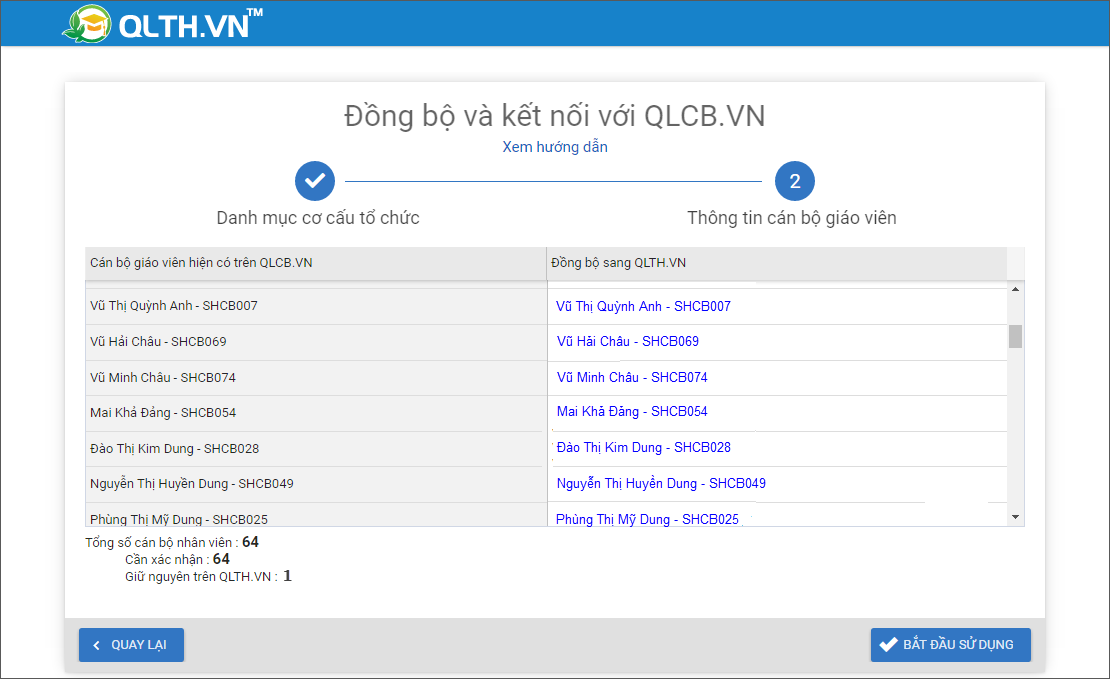Click Danh mục cơ cấu tổ chức step label

tap(318, 218)
